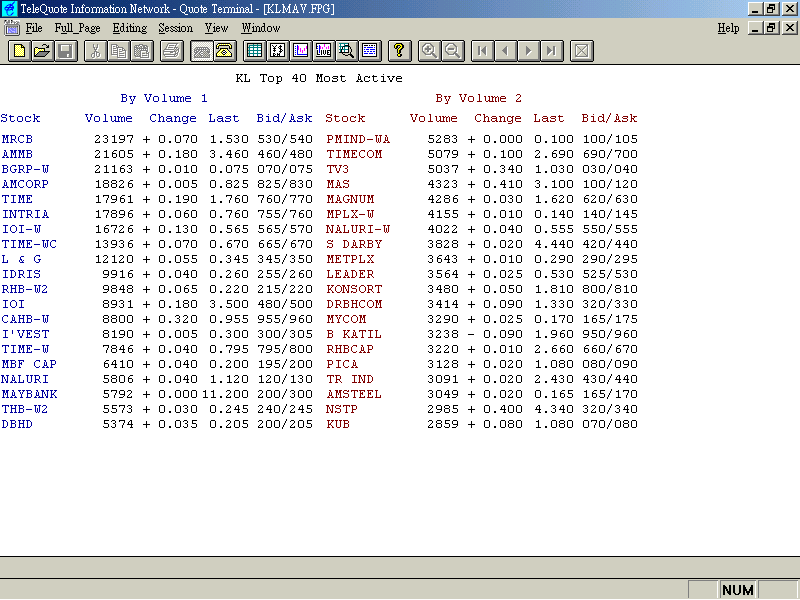The height and width of the screenshot is (600, 800).
Task: Go to the next page arrow
Action: [x=528, y=51]
